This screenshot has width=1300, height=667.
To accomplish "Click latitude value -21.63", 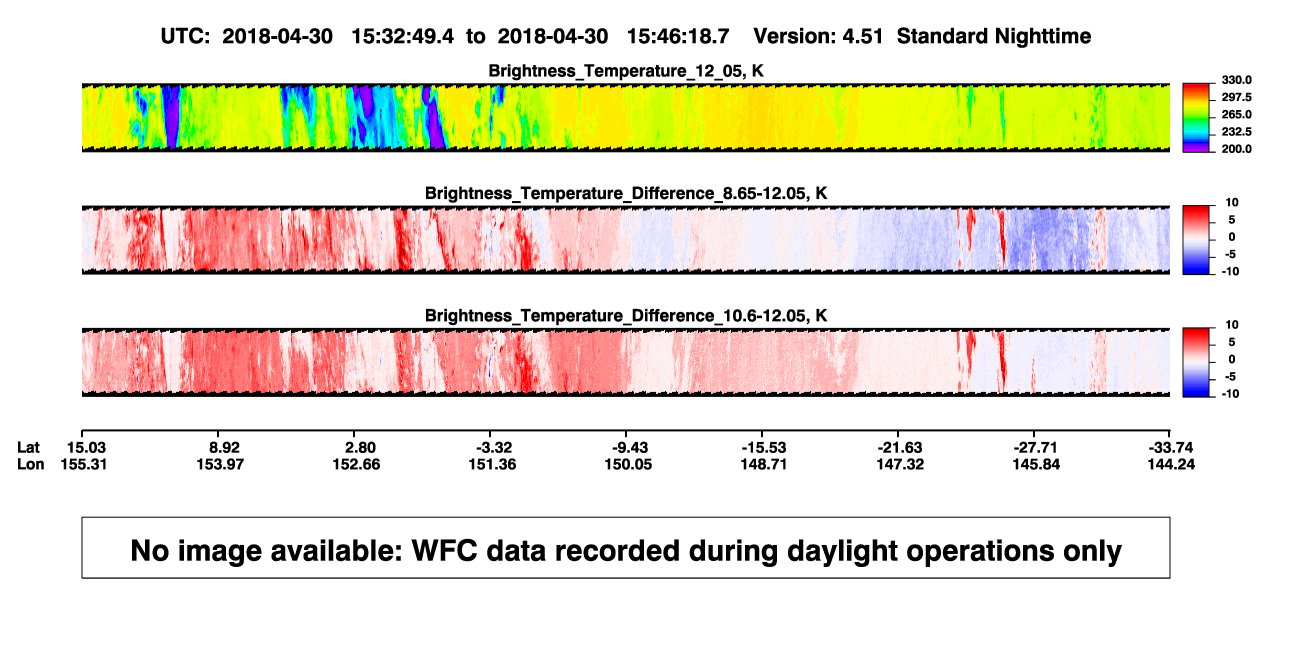I will pos(900,446).
